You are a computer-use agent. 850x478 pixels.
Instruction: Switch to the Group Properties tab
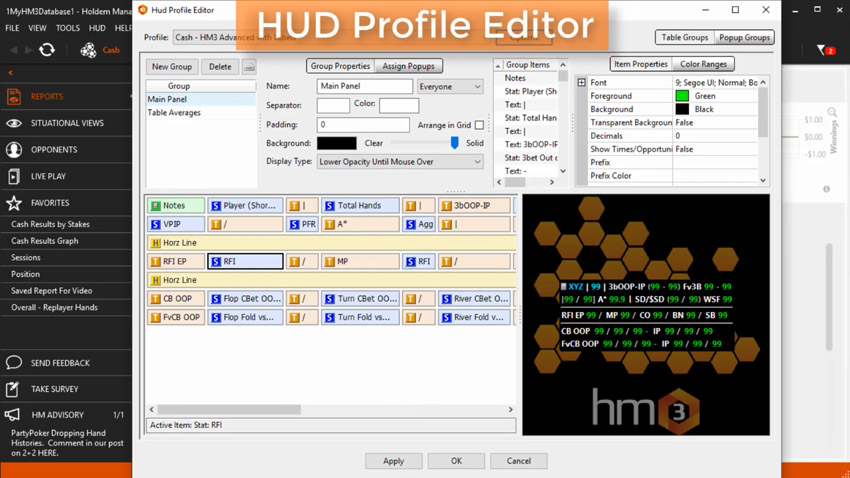[340, 66]
